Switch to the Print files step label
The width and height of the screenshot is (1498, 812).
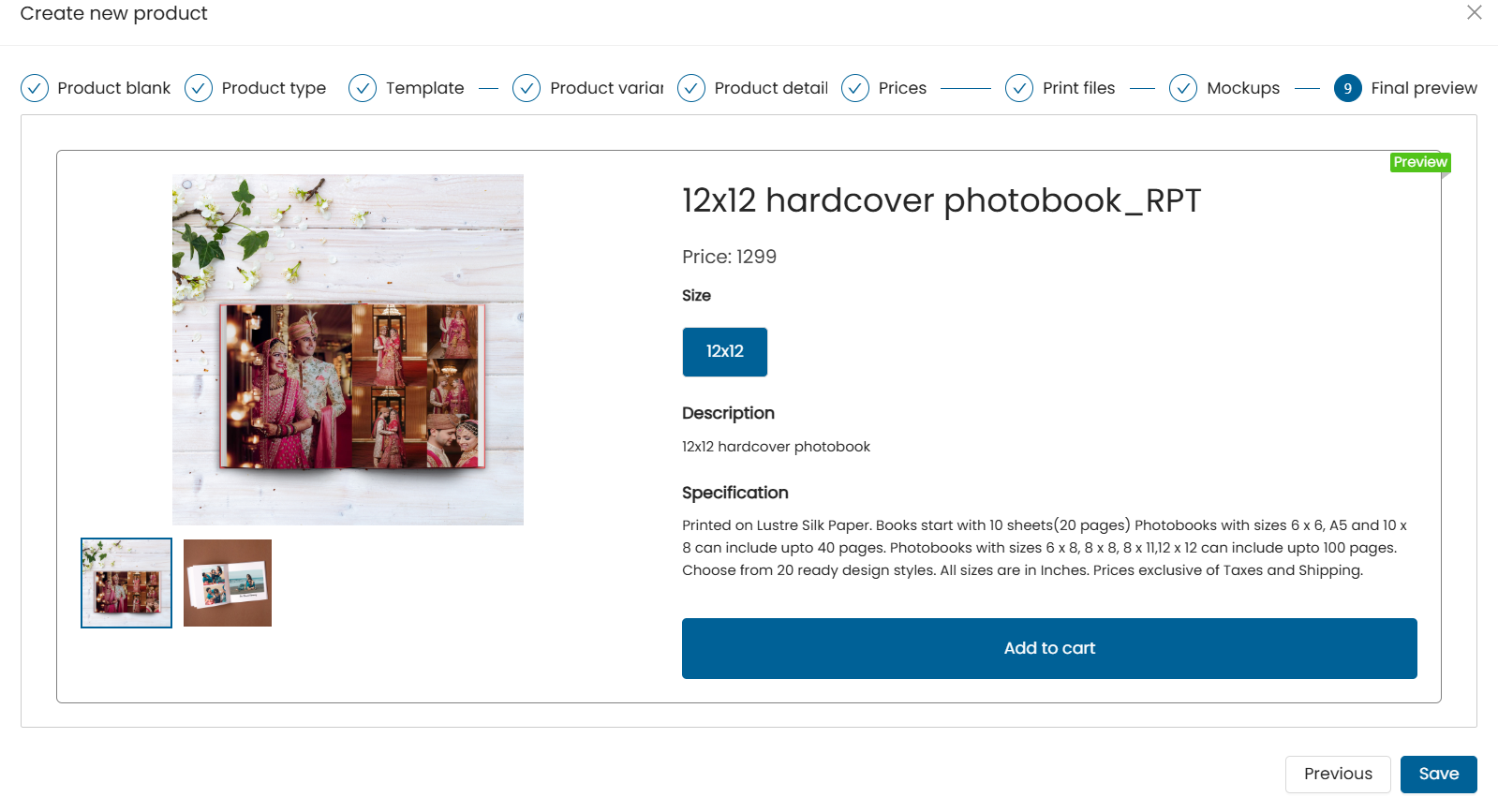tap(1079, 88)
